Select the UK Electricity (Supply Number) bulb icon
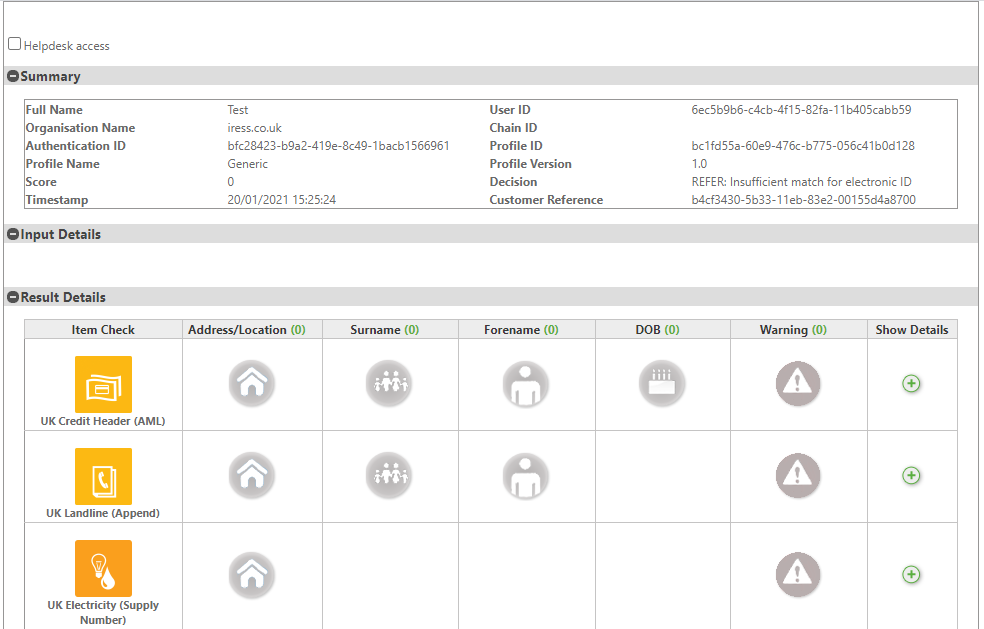984x629 pixels. pyautogui.click(x=103, y=568)
